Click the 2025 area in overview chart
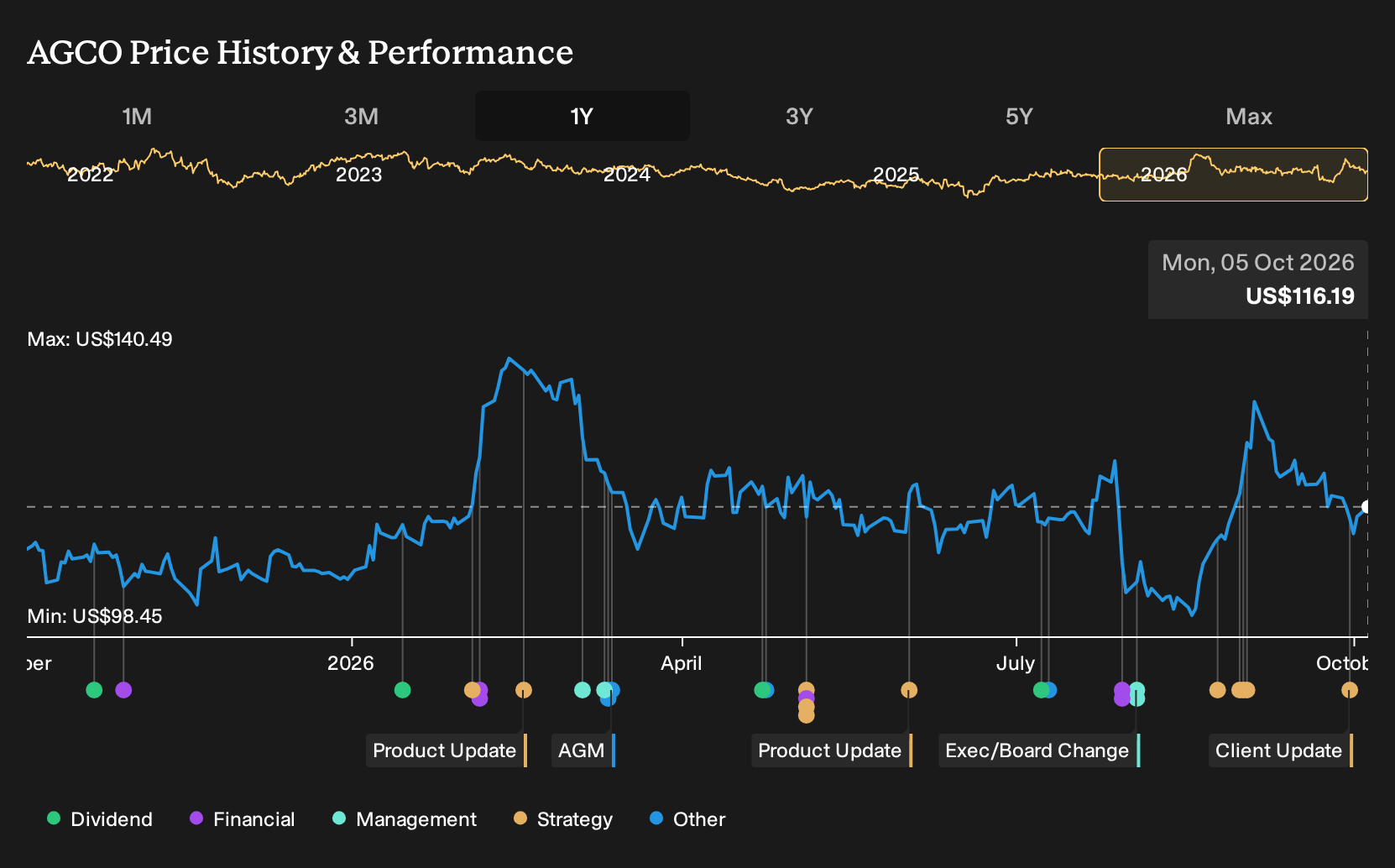Screen dimensions: 1395x868 [896, 175]
